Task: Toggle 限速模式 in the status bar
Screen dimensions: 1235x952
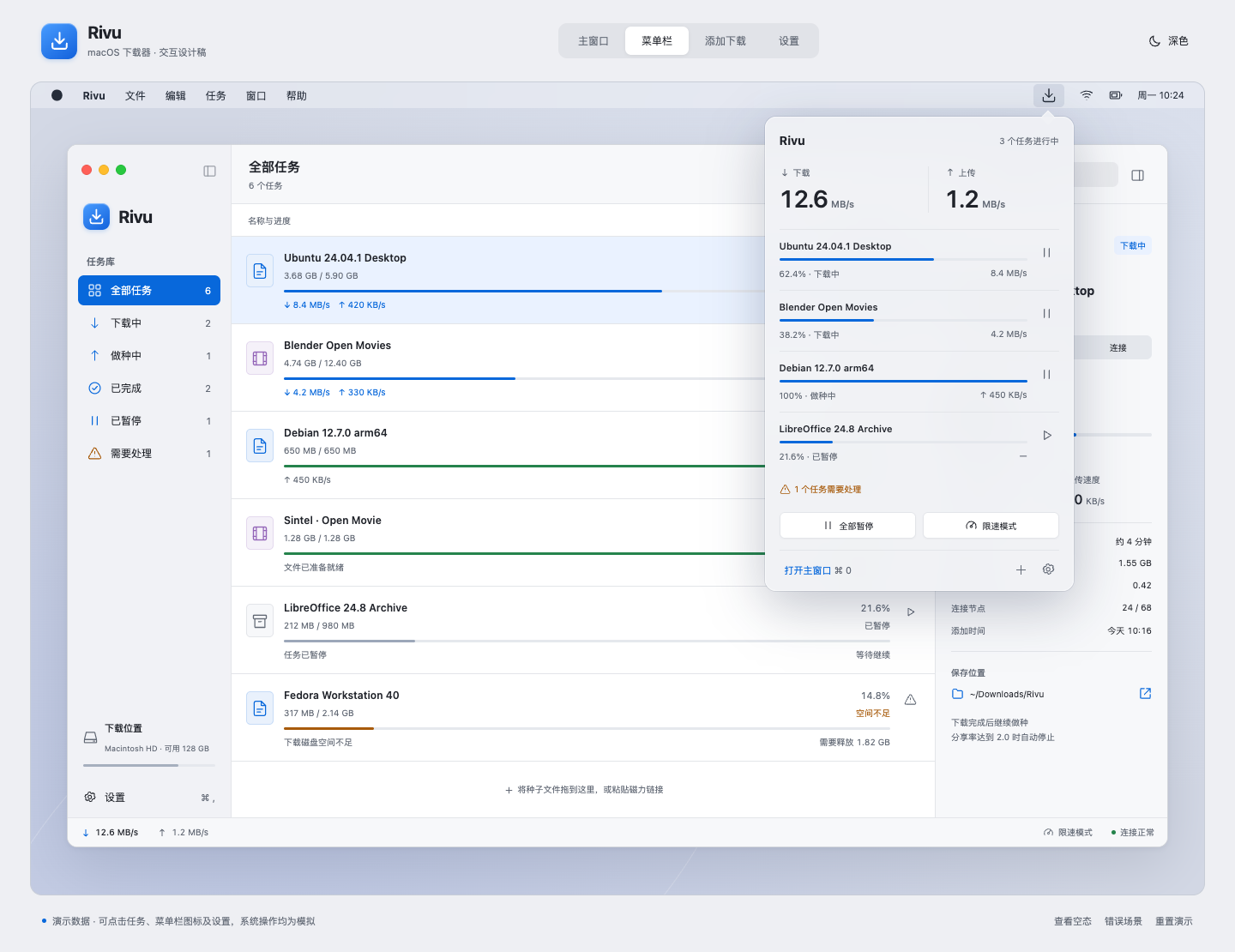Action: tap(1068, 833)
